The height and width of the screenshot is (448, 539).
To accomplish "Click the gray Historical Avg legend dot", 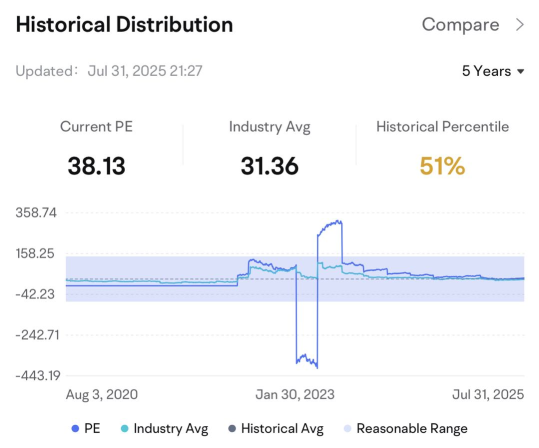I will 232,429.
